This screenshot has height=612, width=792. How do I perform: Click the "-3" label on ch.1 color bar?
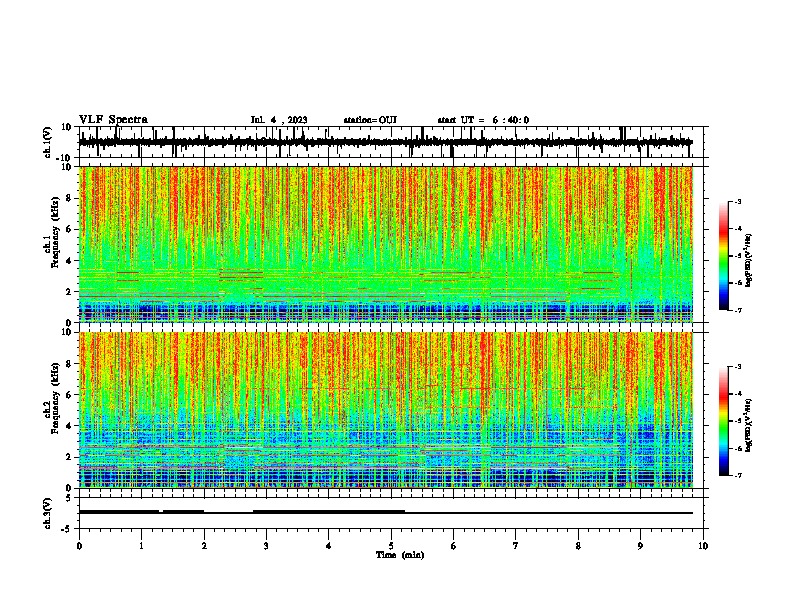click(737, 201)
